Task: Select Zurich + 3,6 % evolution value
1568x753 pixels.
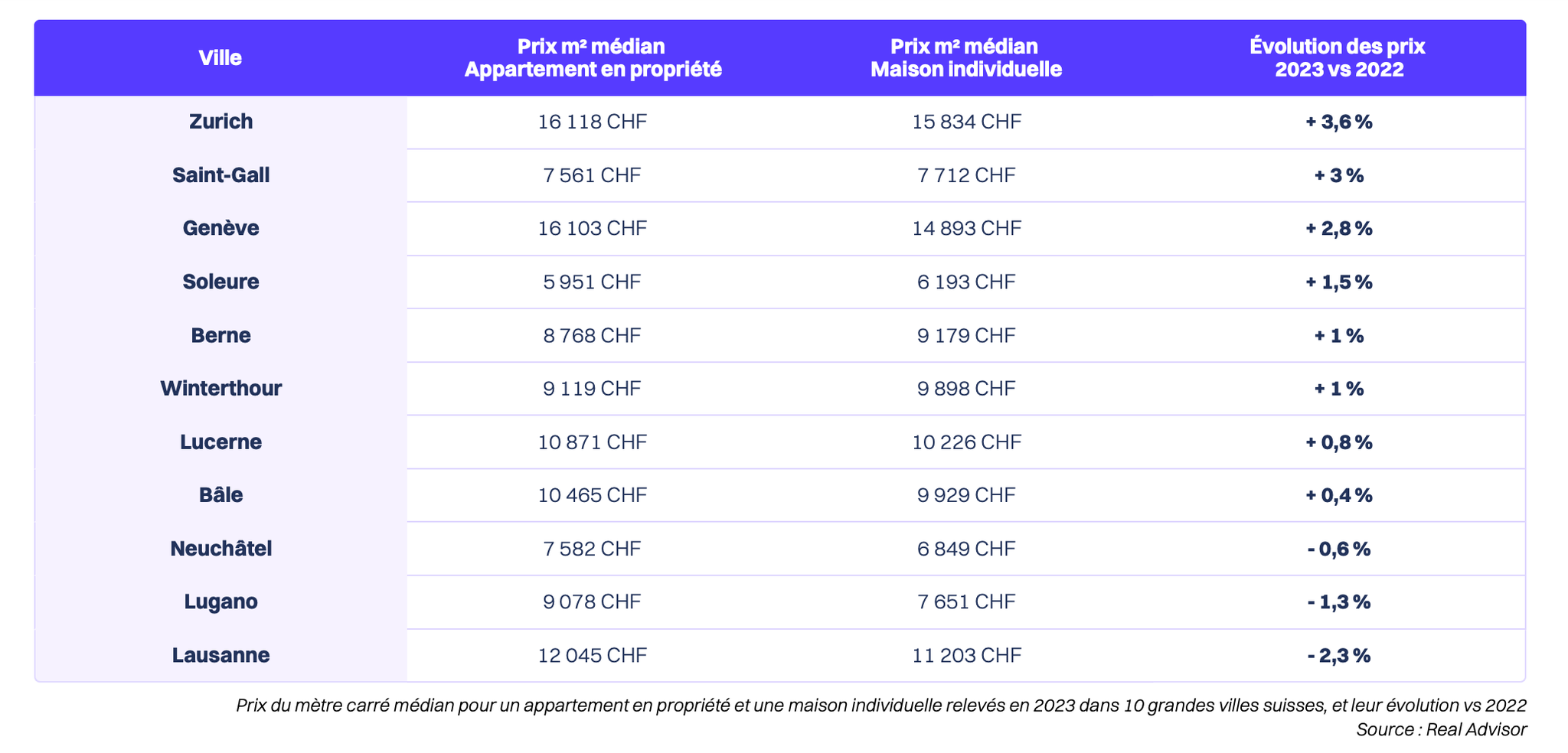Action: click(x=1339, y=122)
